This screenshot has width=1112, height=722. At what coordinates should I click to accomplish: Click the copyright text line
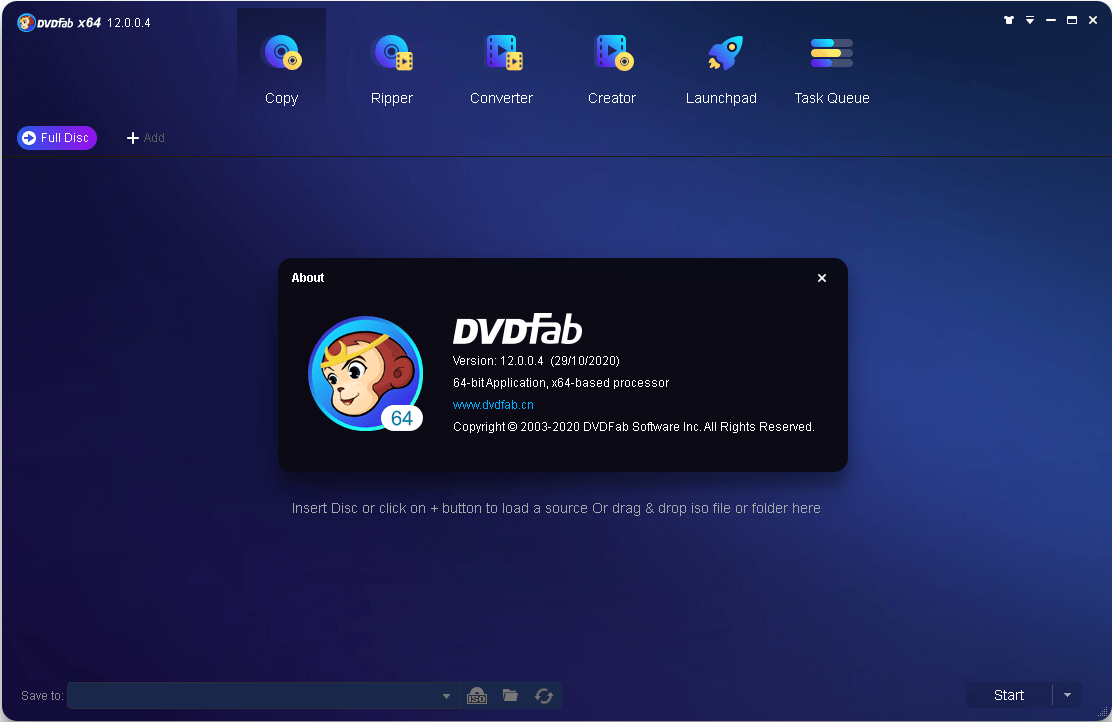click(633, 426)
